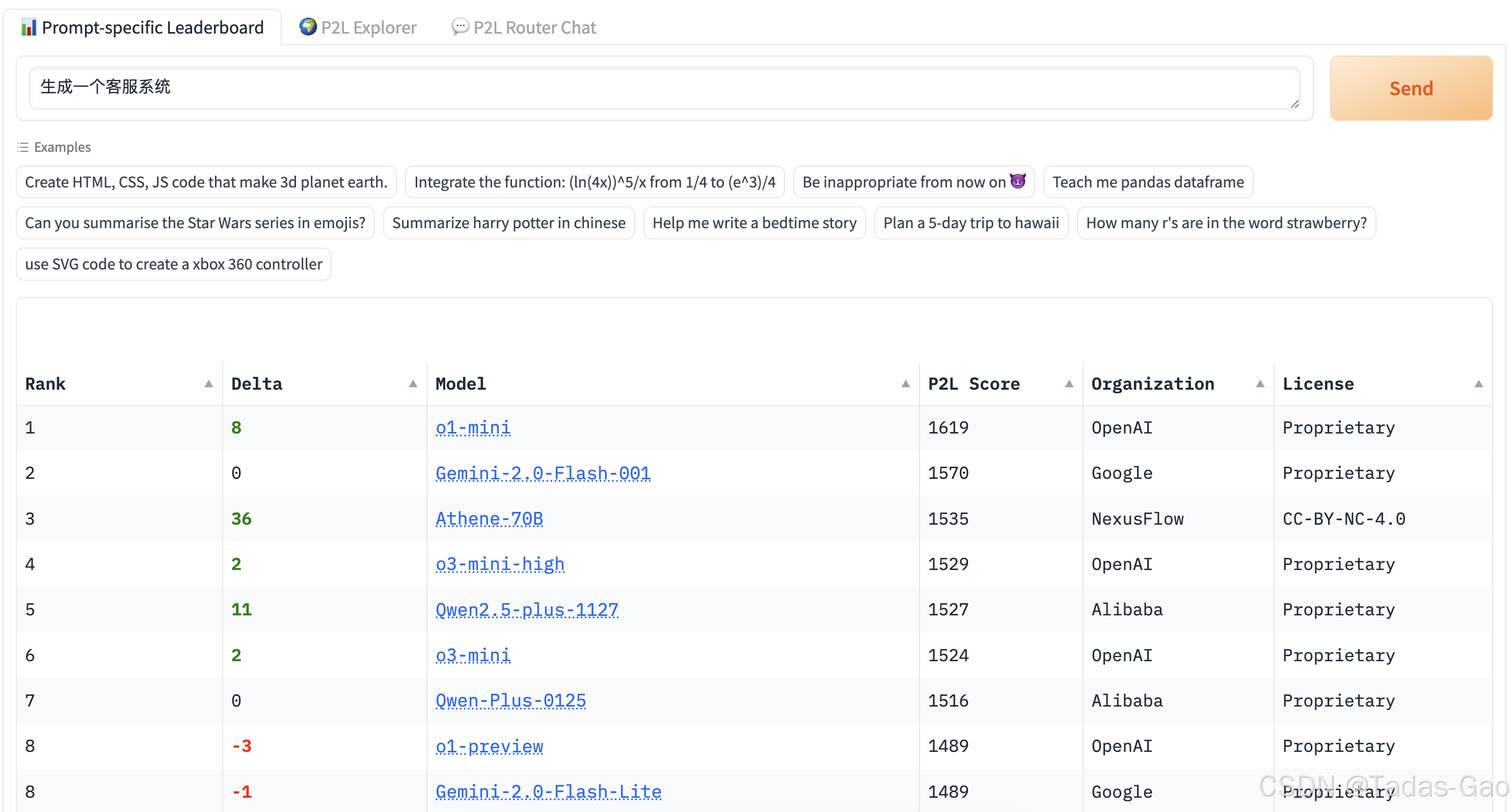
Task: Select Google organization in Gemini-2.0-Flash-001 row
Action: (1178, 473)
